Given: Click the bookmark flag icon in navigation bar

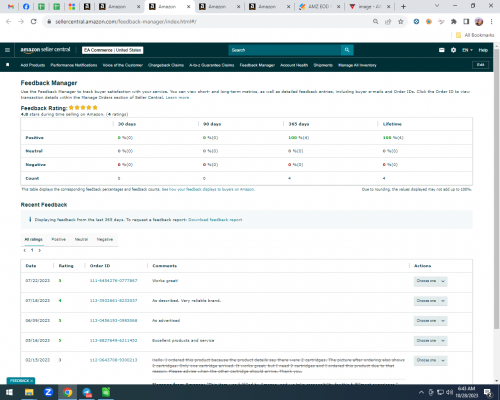Looking at the screenshot, I should click(8, 65).
